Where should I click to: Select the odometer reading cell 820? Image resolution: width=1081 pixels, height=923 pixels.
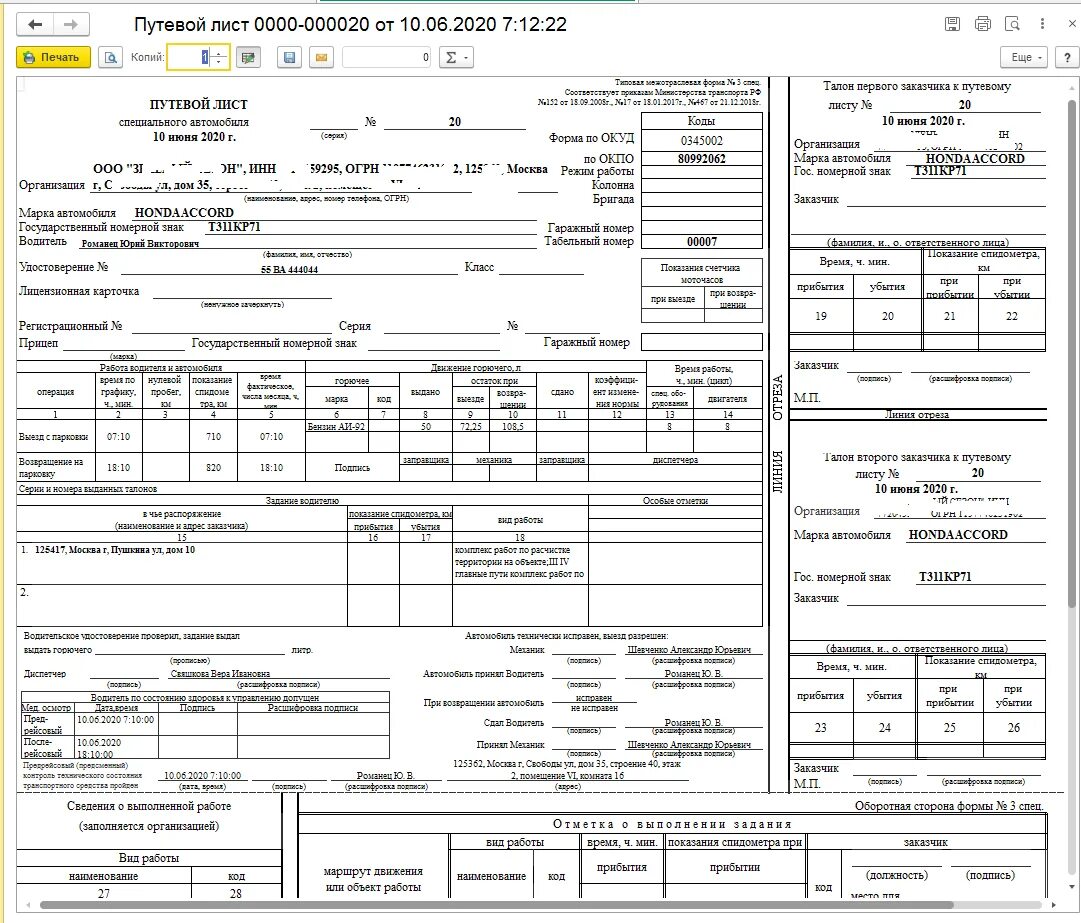(213, 467)
